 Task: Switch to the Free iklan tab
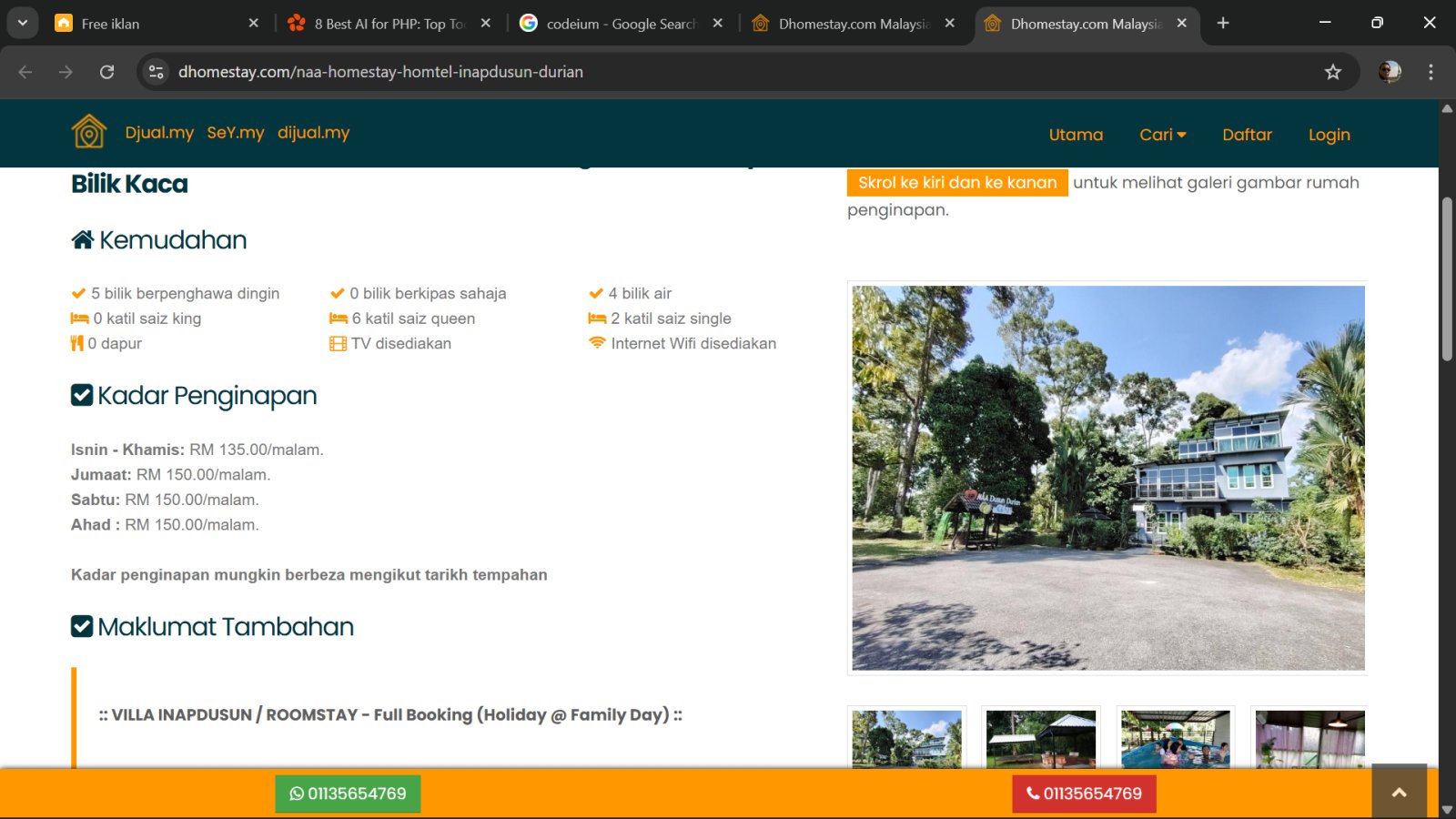point(146,24)
